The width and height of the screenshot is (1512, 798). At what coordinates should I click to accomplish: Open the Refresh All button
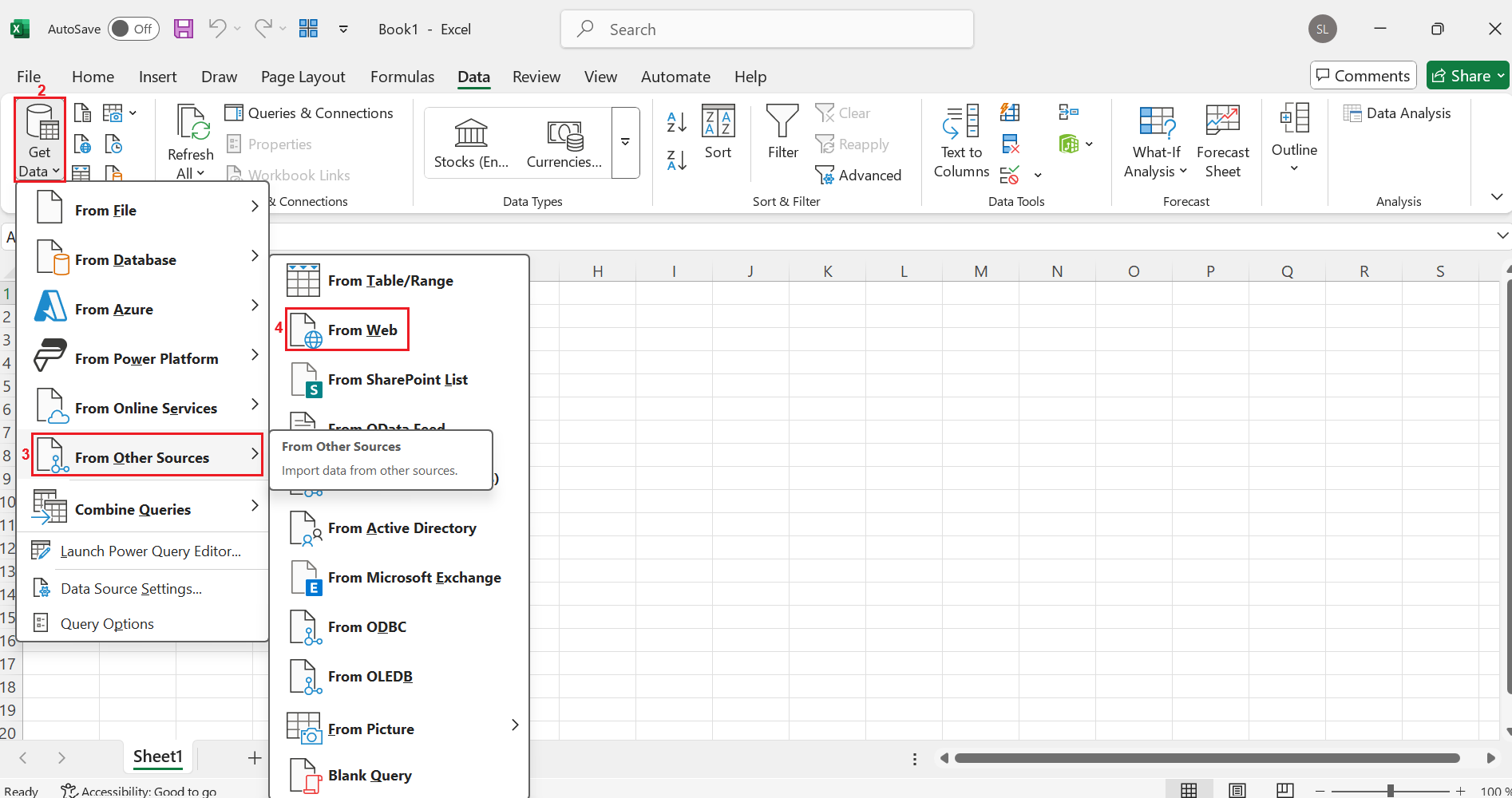click(x=190, y=142)
